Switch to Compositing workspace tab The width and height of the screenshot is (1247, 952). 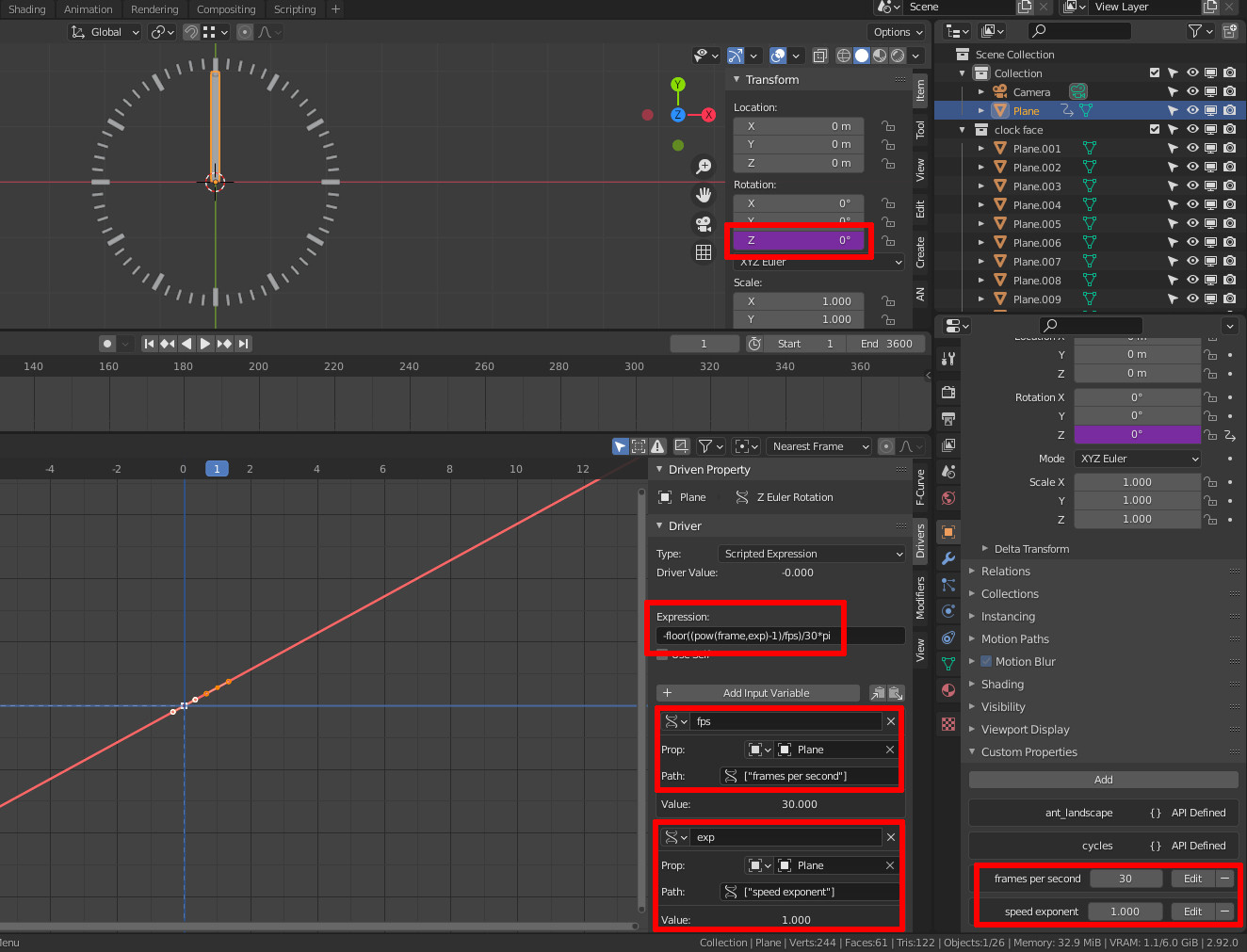226,9
